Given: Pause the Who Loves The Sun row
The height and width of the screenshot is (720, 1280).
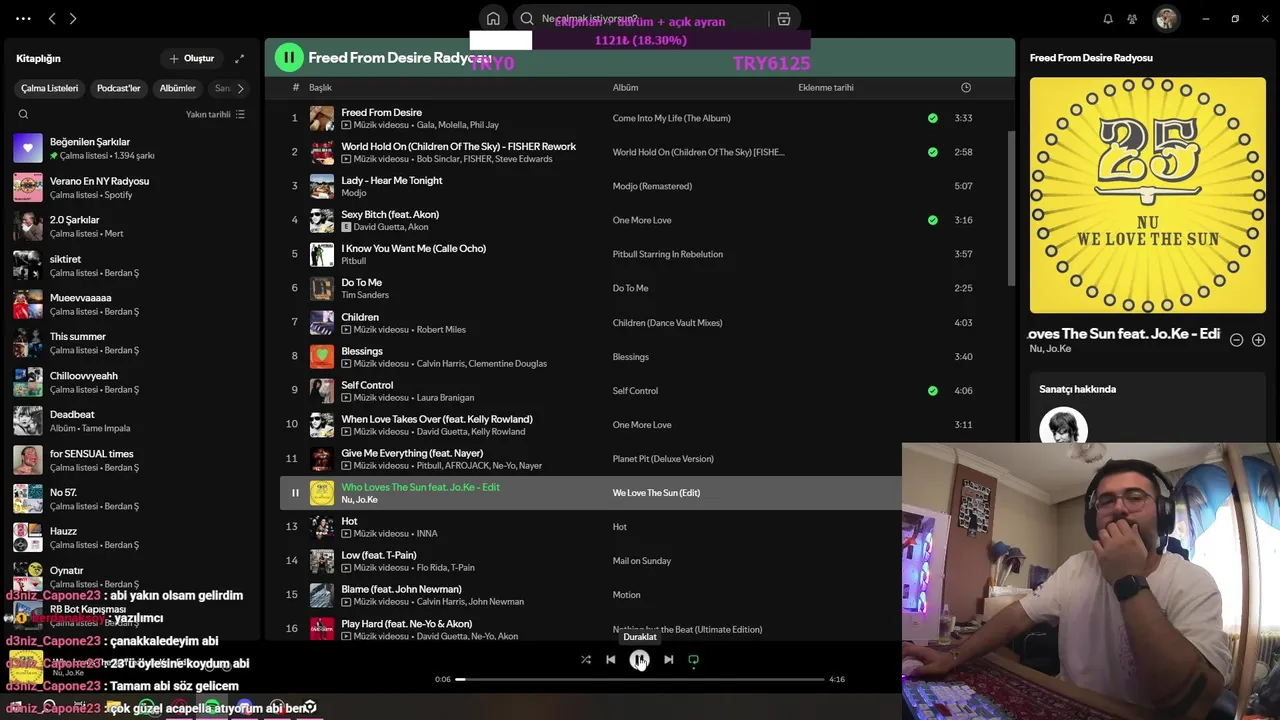Looking at the screenshot, I should click(x=295, y=493).
